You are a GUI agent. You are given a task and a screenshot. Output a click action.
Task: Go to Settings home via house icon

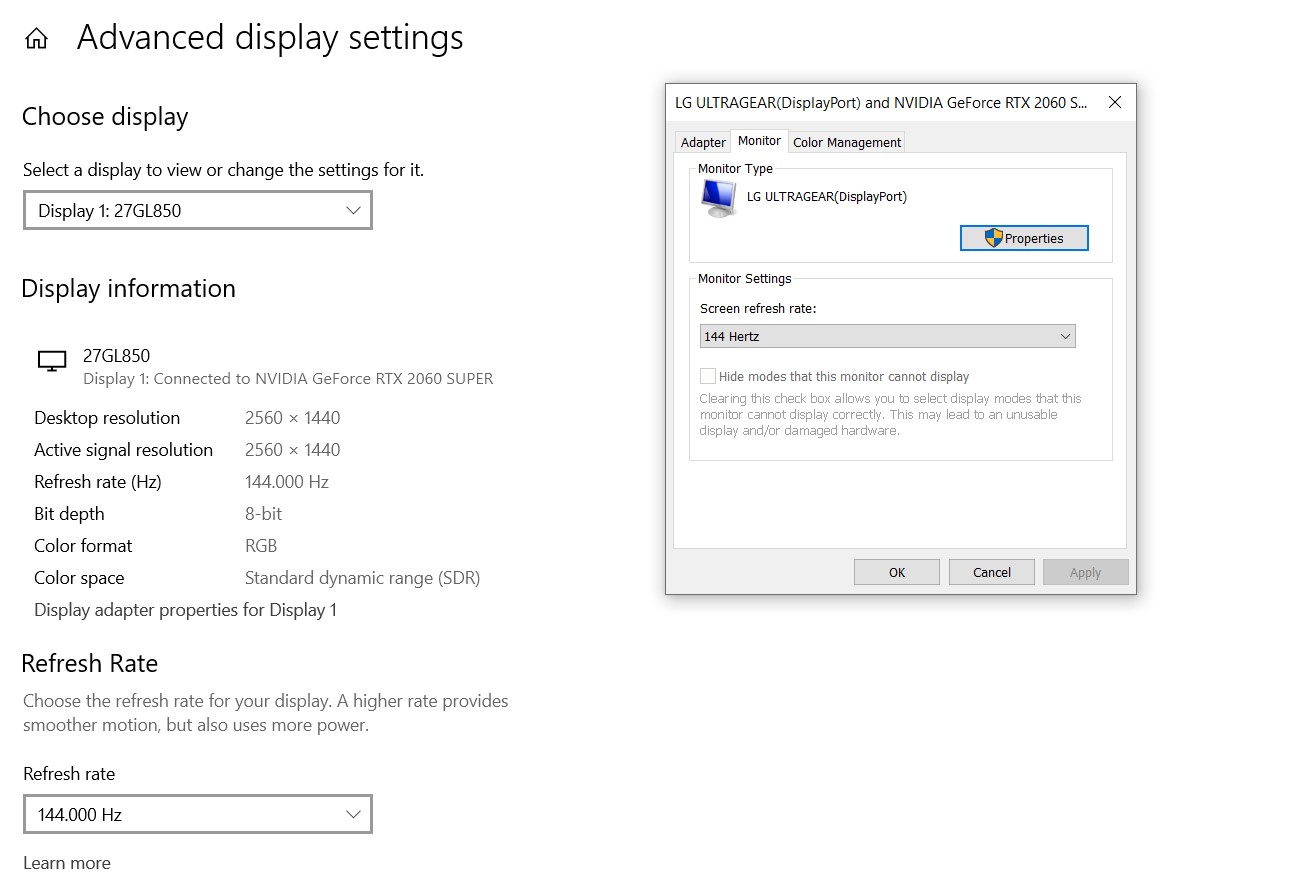[x=36, y=39]
